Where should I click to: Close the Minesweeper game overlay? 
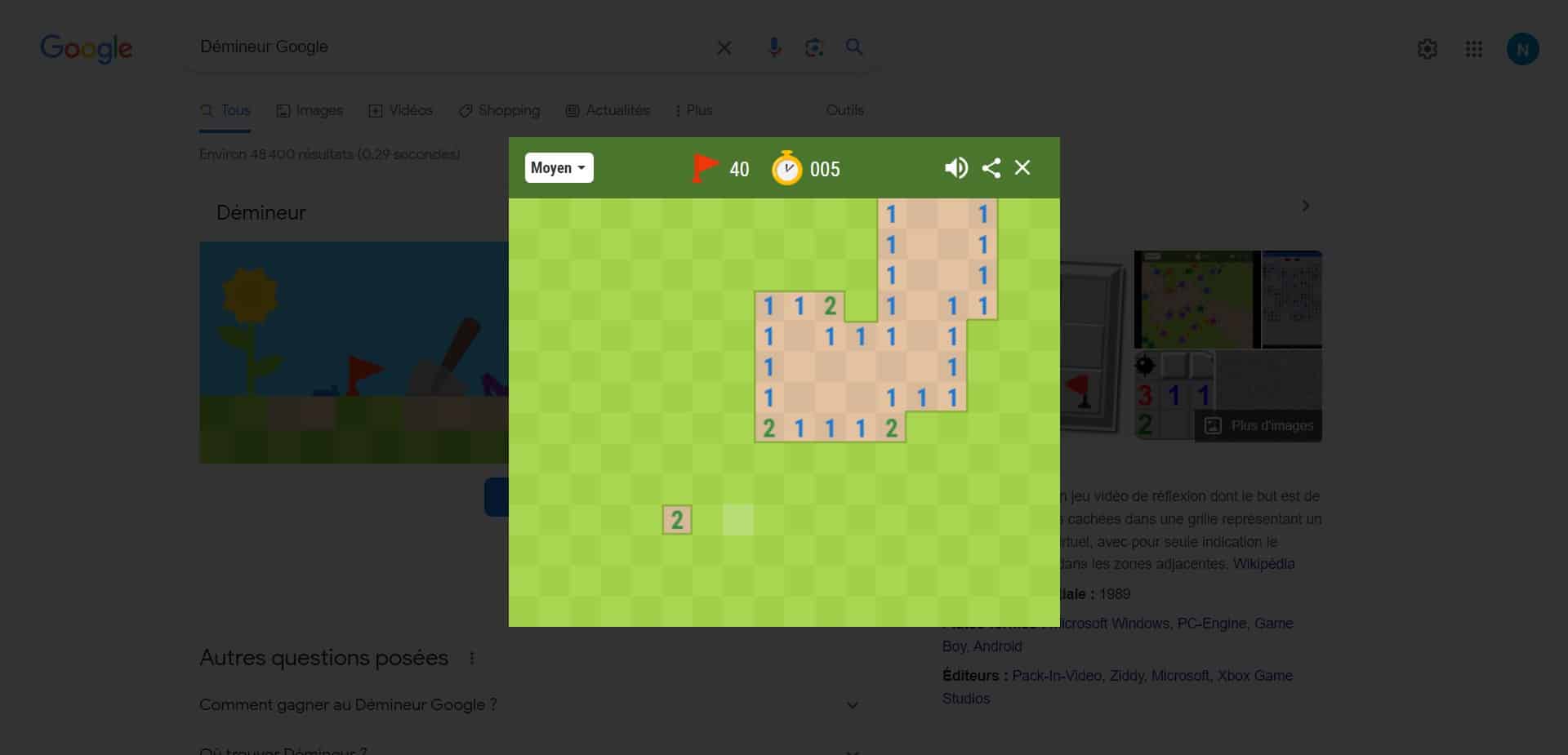[x=1022, y=168]
